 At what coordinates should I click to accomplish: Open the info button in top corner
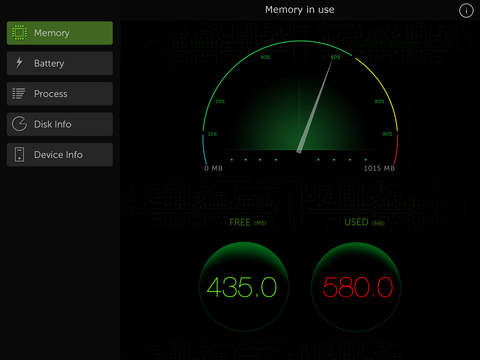point(466,11)
